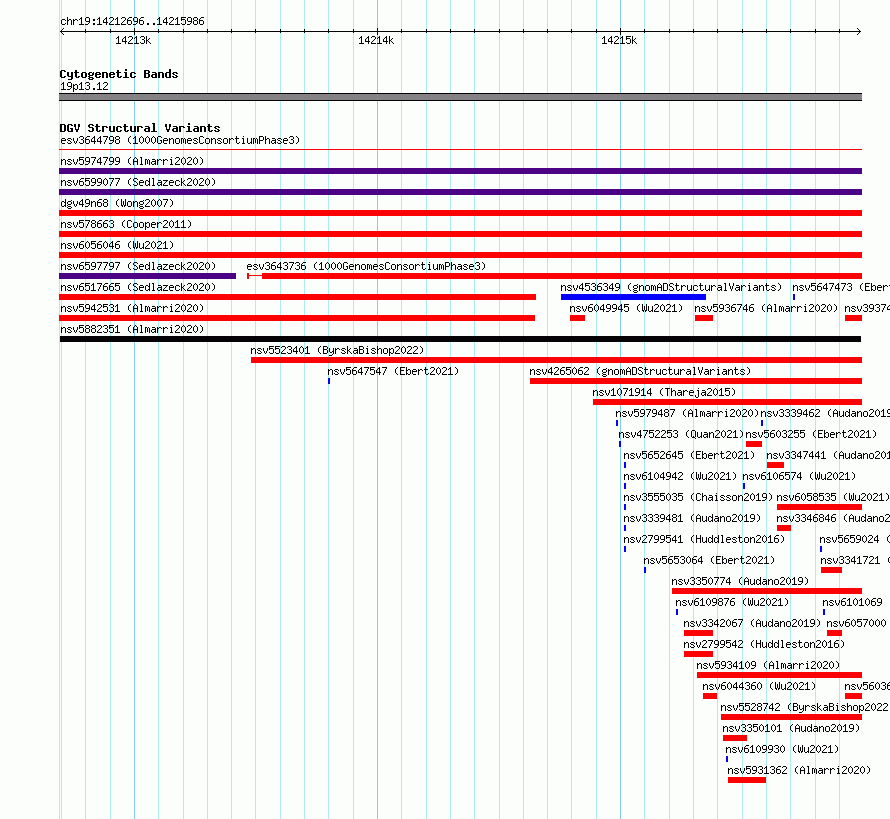Click the red bar of nsv5931362
The width and height of the screenshot is (890, 819).
pyautogui.click(x=747, y=780)
